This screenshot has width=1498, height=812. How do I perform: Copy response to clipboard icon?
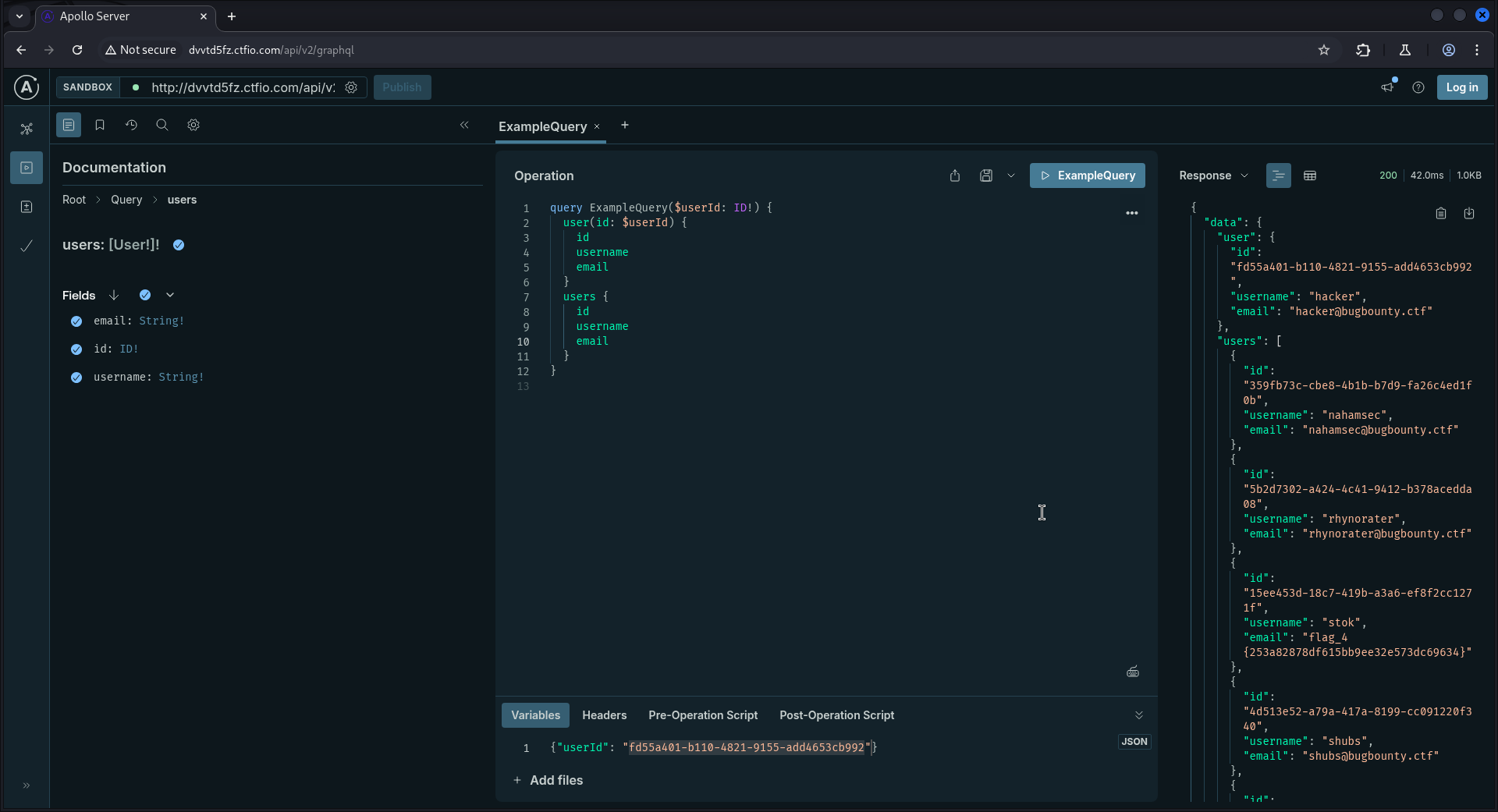[1441, 213]
